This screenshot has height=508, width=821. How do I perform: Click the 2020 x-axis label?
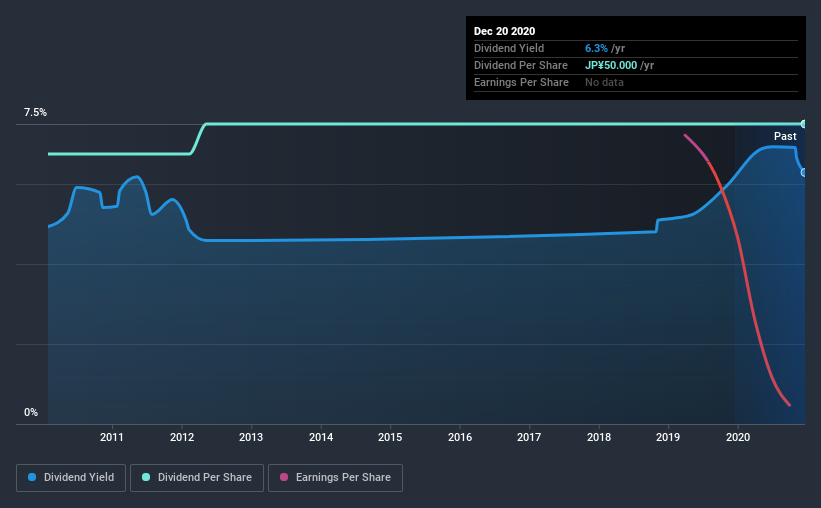(738, 437)
